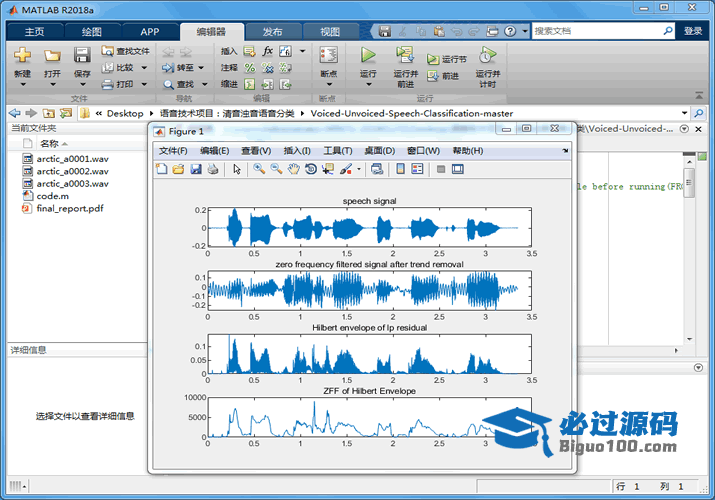The height and width of the screenshot is (500, 715).
Task: Toggle the Brush data tool
Action: click(346, 169)
